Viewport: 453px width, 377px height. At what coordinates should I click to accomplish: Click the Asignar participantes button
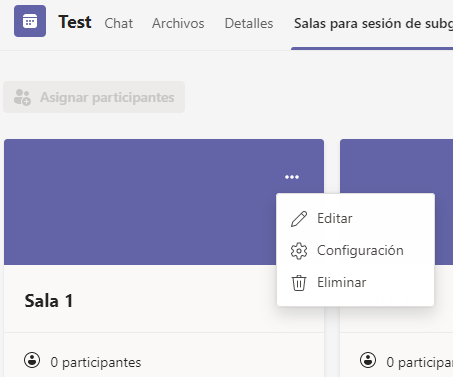(x=94, y=97)
